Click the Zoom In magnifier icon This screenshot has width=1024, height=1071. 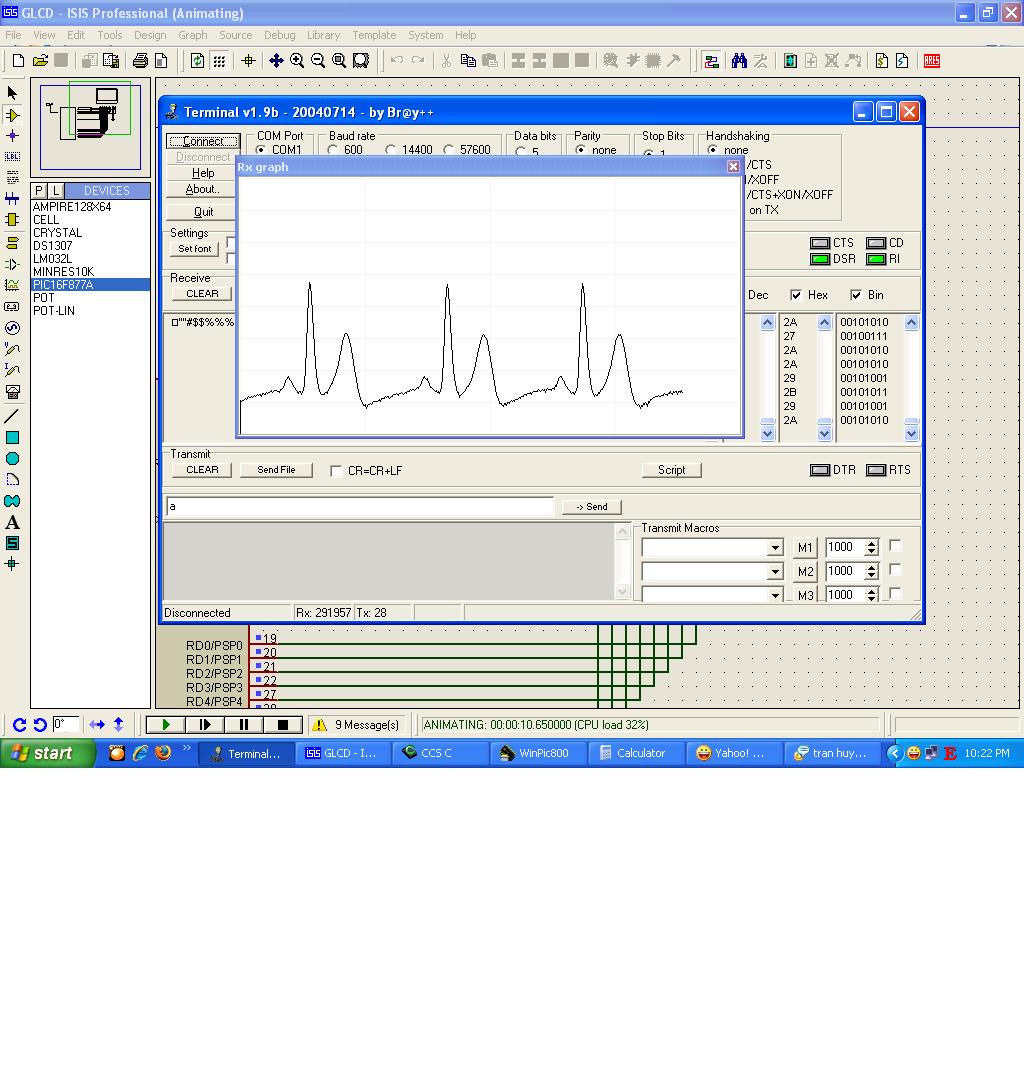click(297, 61)
